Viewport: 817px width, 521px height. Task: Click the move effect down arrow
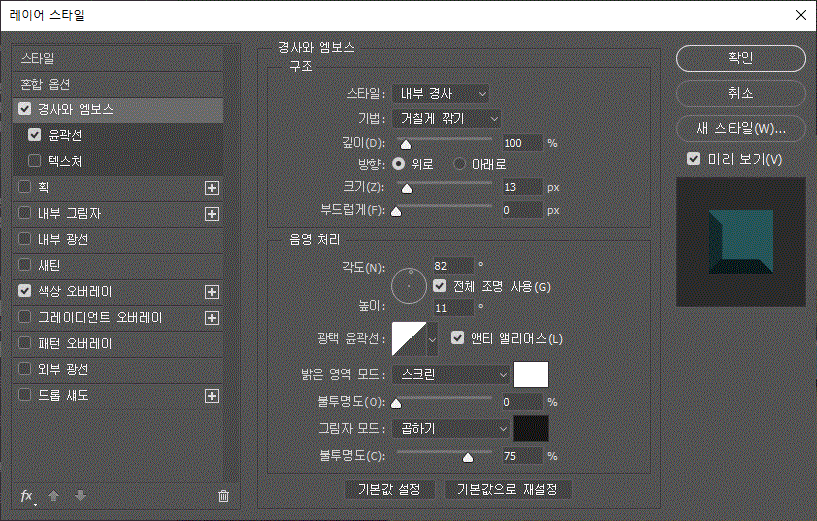(x=80, y=495)
